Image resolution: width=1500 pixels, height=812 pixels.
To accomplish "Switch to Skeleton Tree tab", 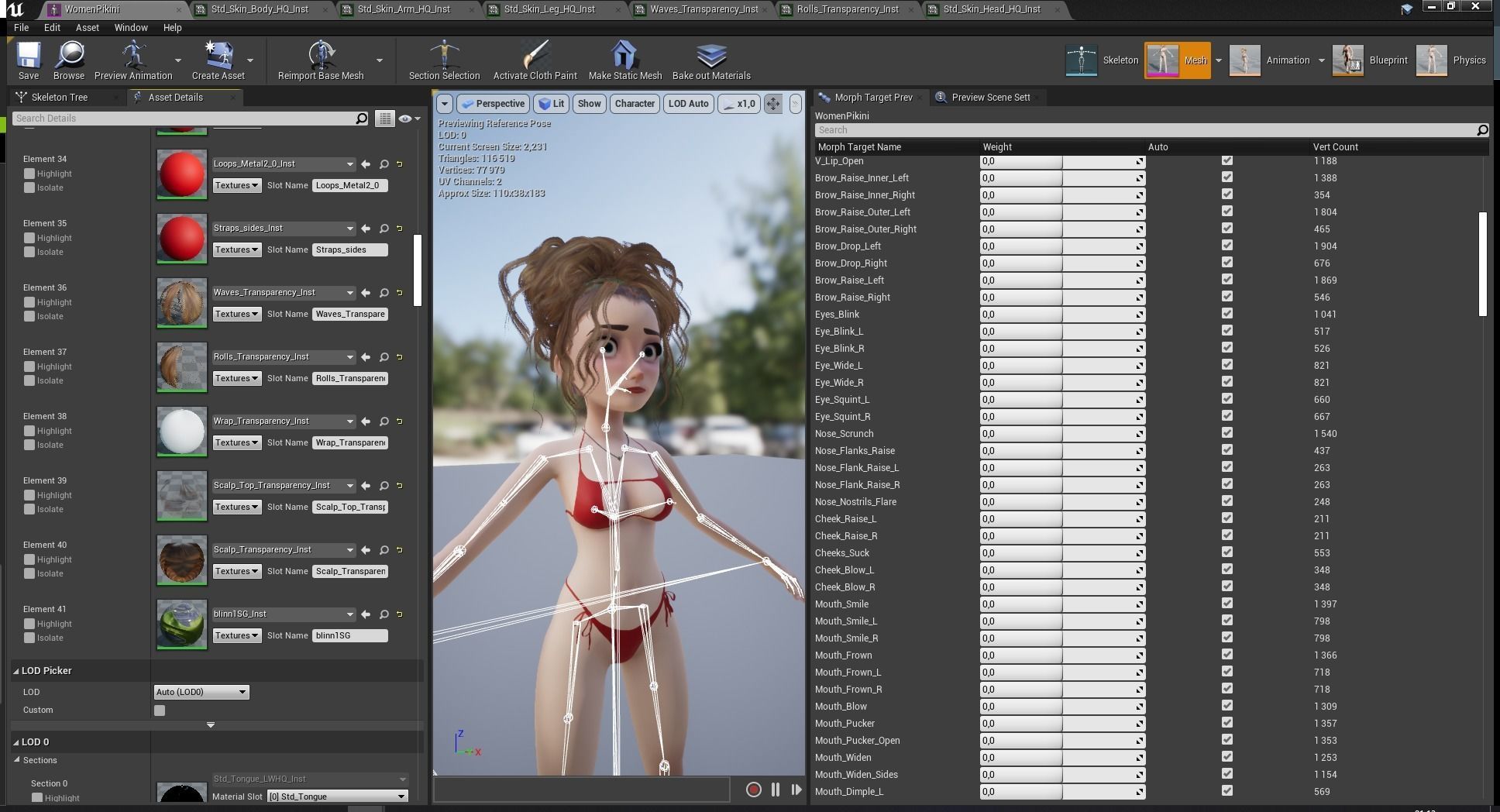I will coord(59,97).
